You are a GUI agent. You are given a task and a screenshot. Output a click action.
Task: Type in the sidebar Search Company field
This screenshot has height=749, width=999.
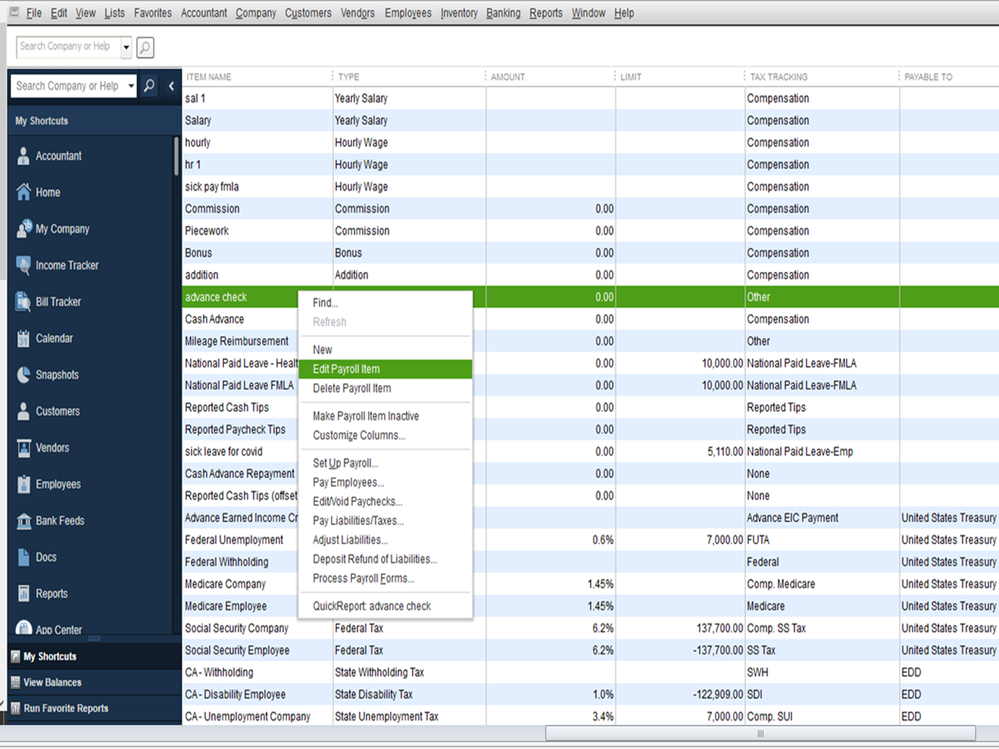click(66, 86)
